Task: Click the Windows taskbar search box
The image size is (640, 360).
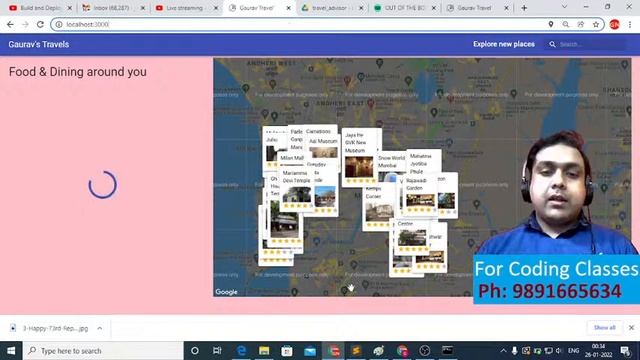Action: tap(103, 351)
